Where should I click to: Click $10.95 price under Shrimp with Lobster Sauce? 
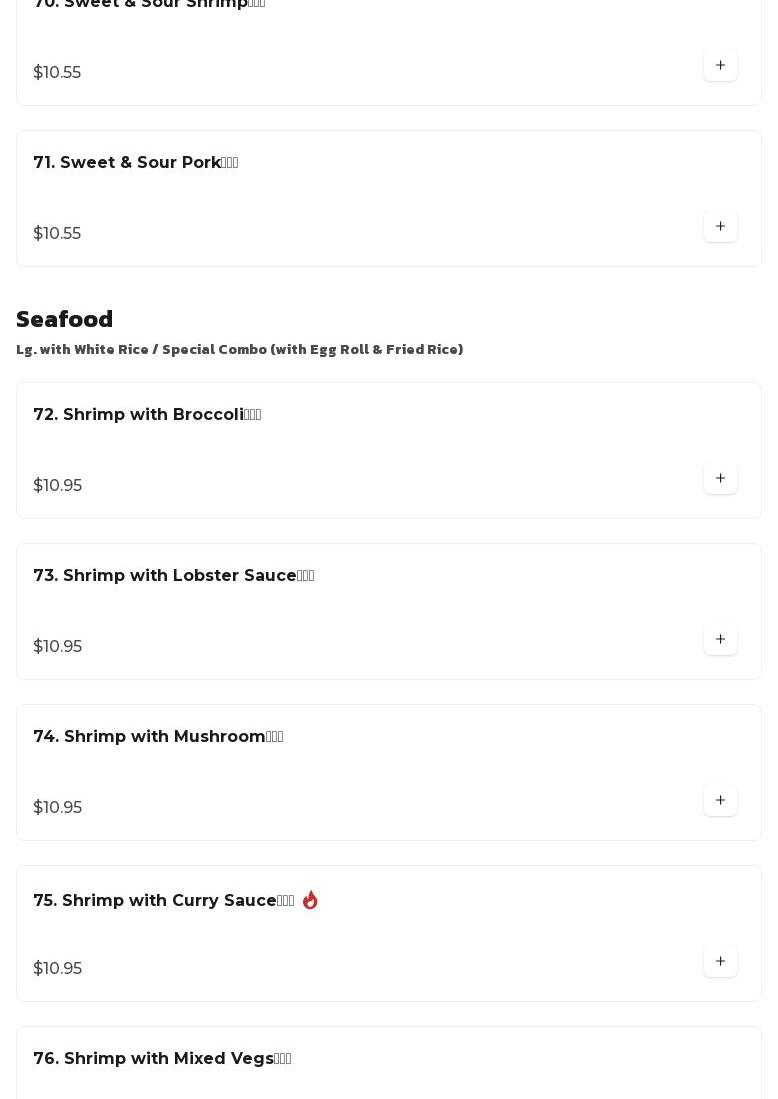point(58,647)
